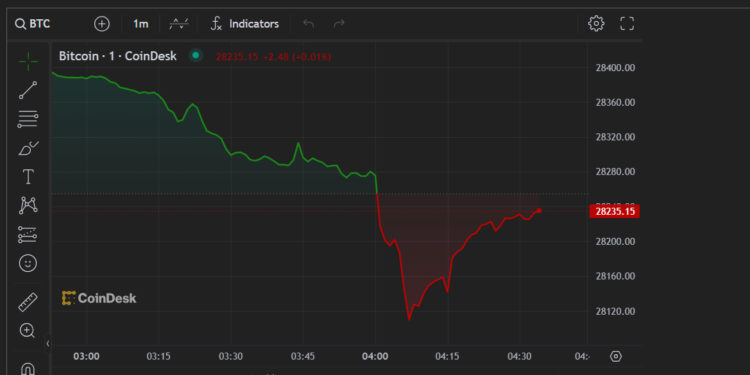This screenshot has height=375, width=750.
Task: Toggle the magnet snap mode
Action: pos(28,369)
